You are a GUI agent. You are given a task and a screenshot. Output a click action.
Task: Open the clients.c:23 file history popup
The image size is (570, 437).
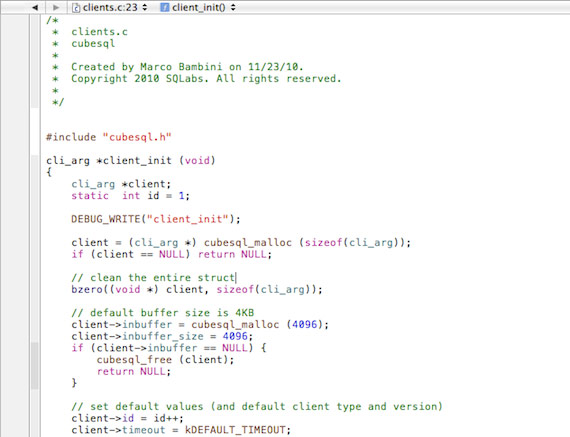(x=110, y=7)
